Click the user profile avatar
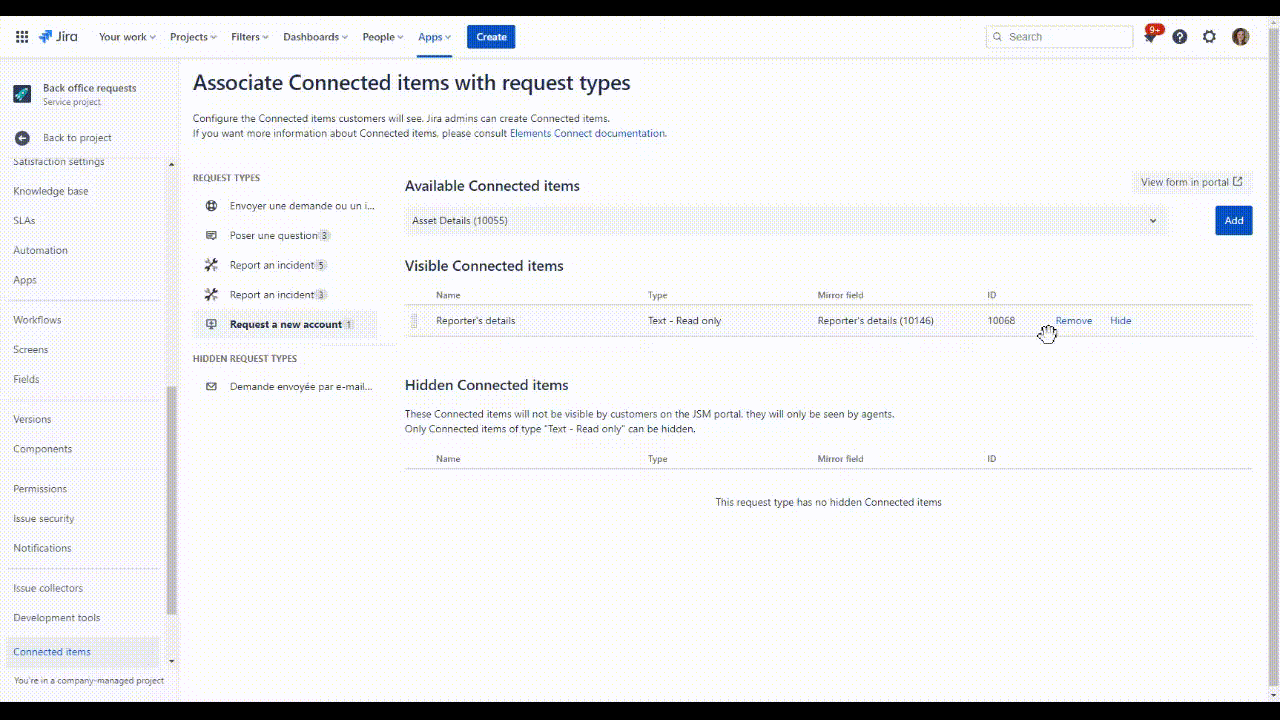 (1240, 37)
